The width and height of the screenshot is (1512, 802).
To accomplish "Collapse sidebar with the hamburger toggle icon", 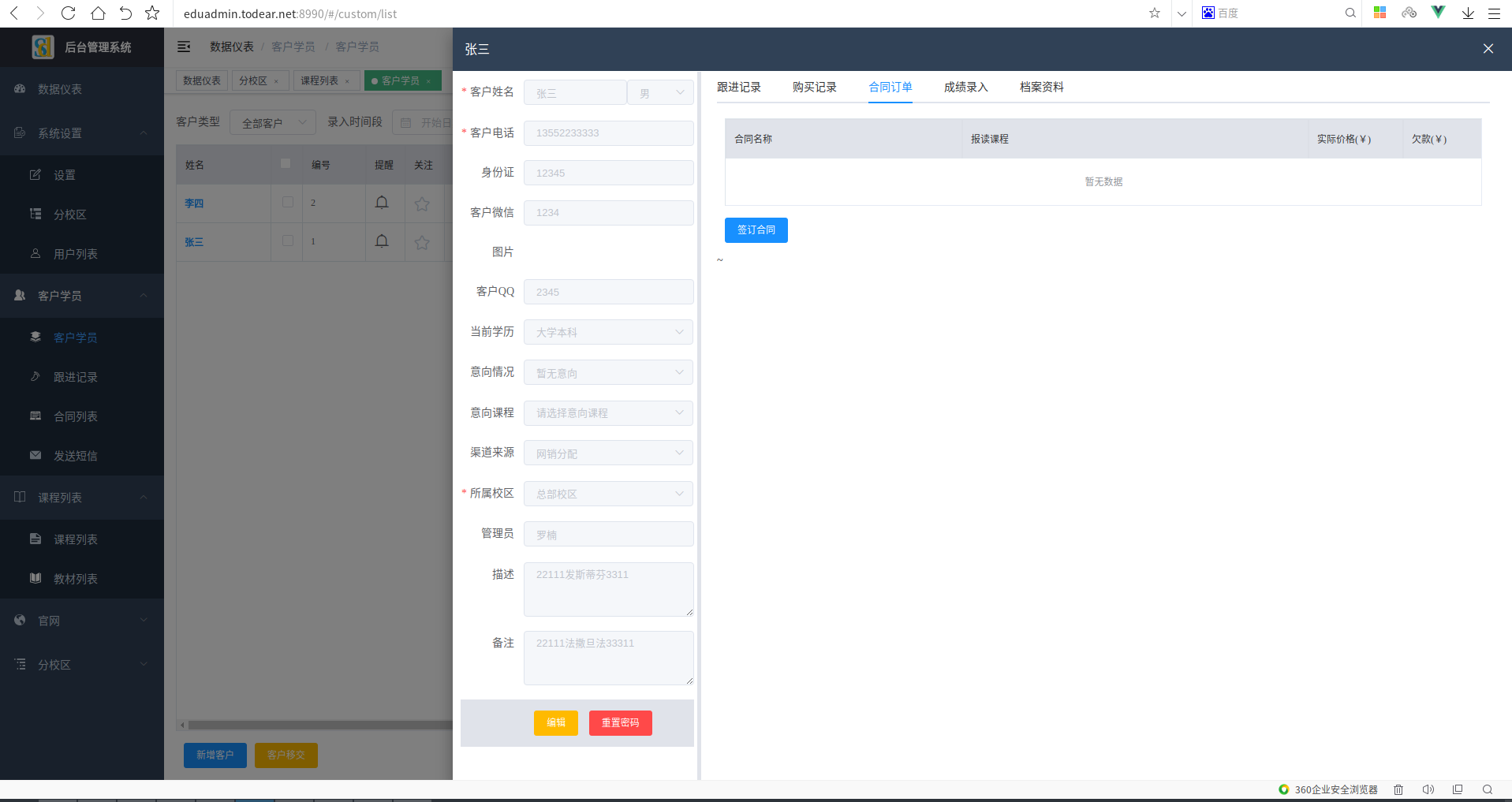I will pos(184,47).
